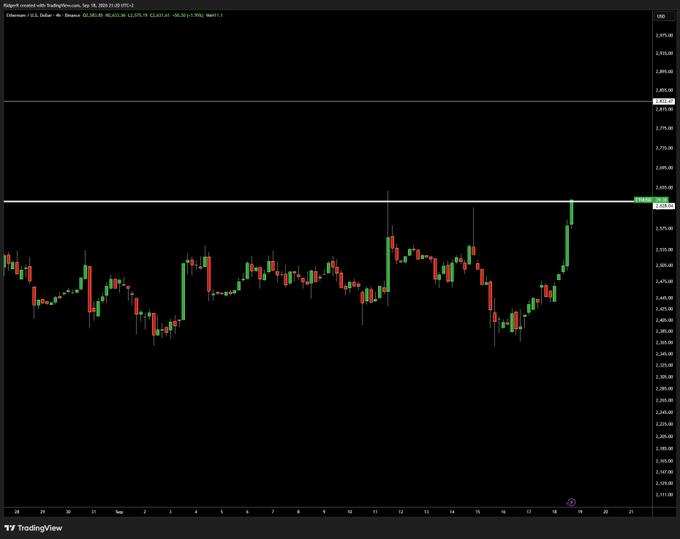Click the green ETHUSD current price label
This screenshot has width=680, height=539.
651,200
